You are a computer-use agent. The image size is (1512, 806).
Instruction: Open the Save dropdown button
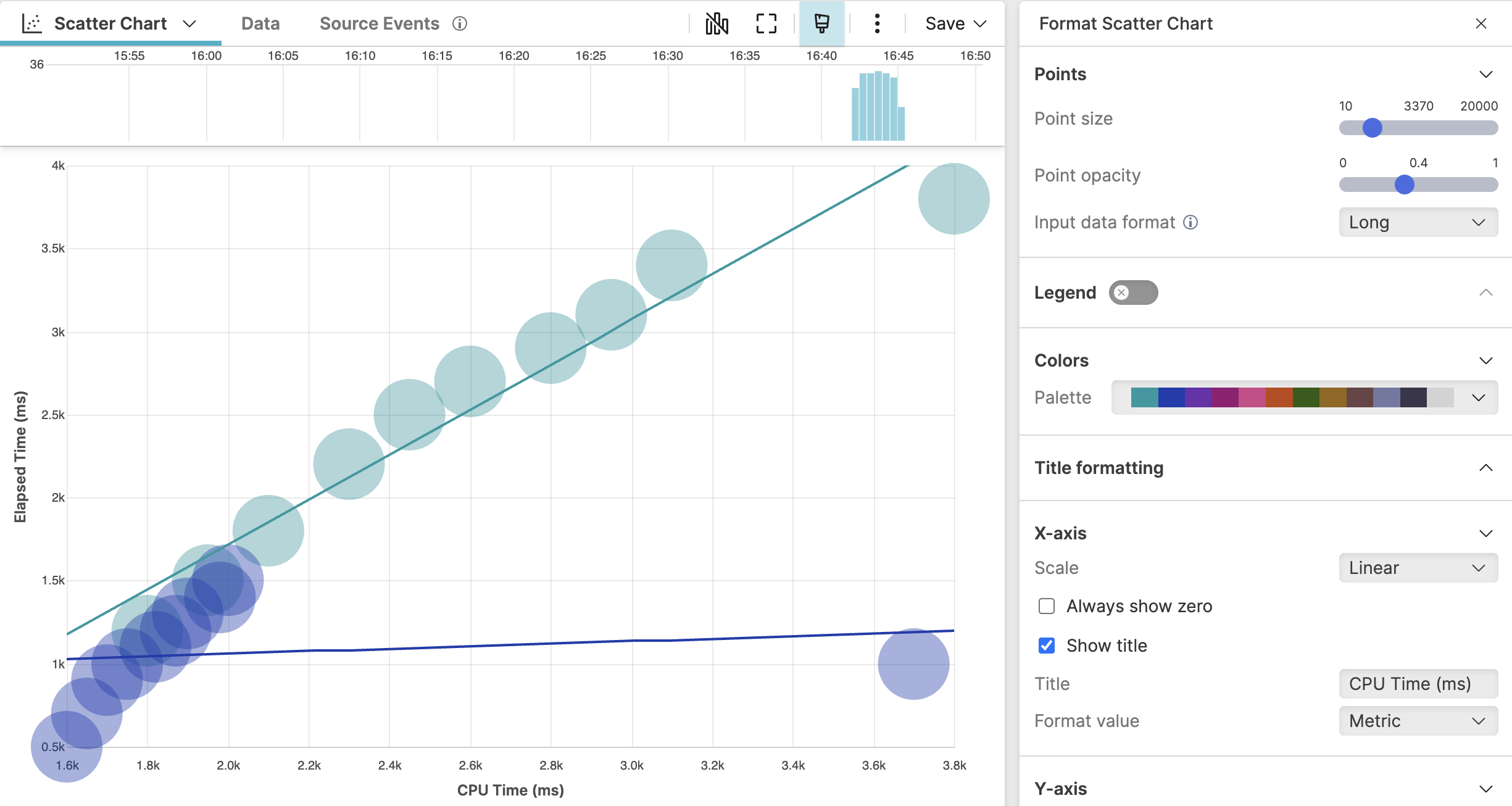(955, 23)
